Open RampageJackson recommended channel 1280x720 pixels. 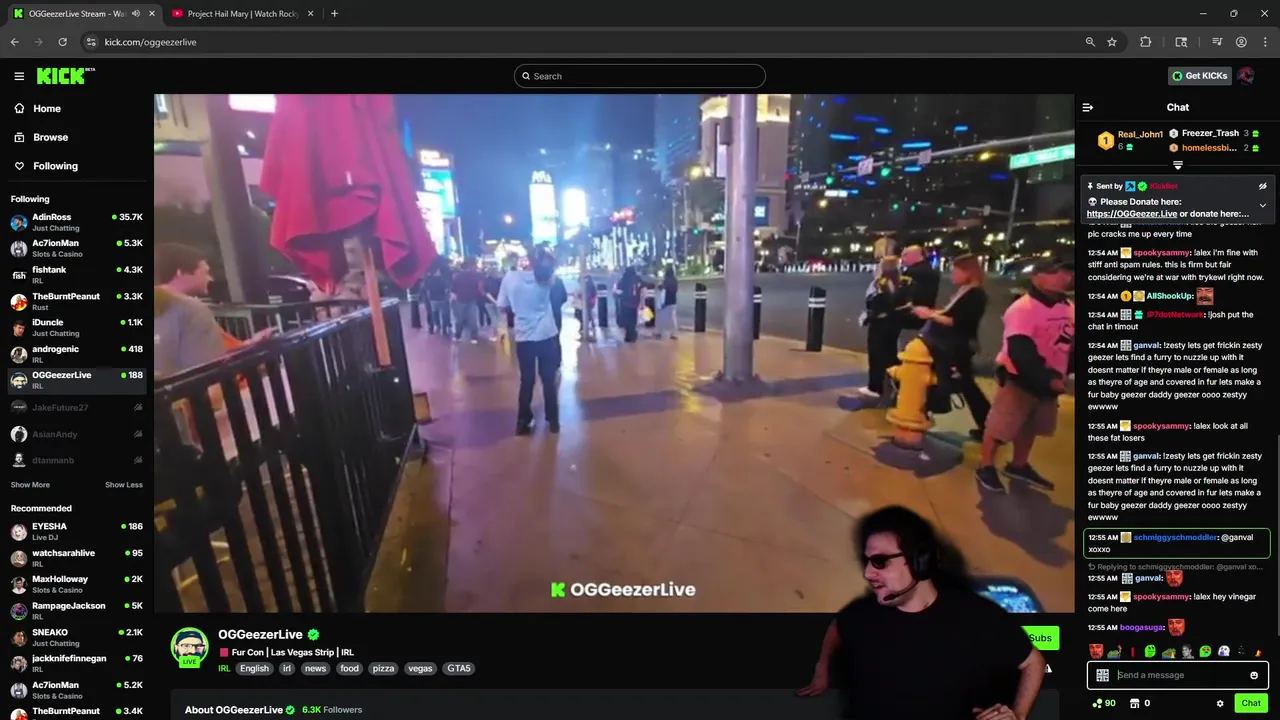pos(76,611)
